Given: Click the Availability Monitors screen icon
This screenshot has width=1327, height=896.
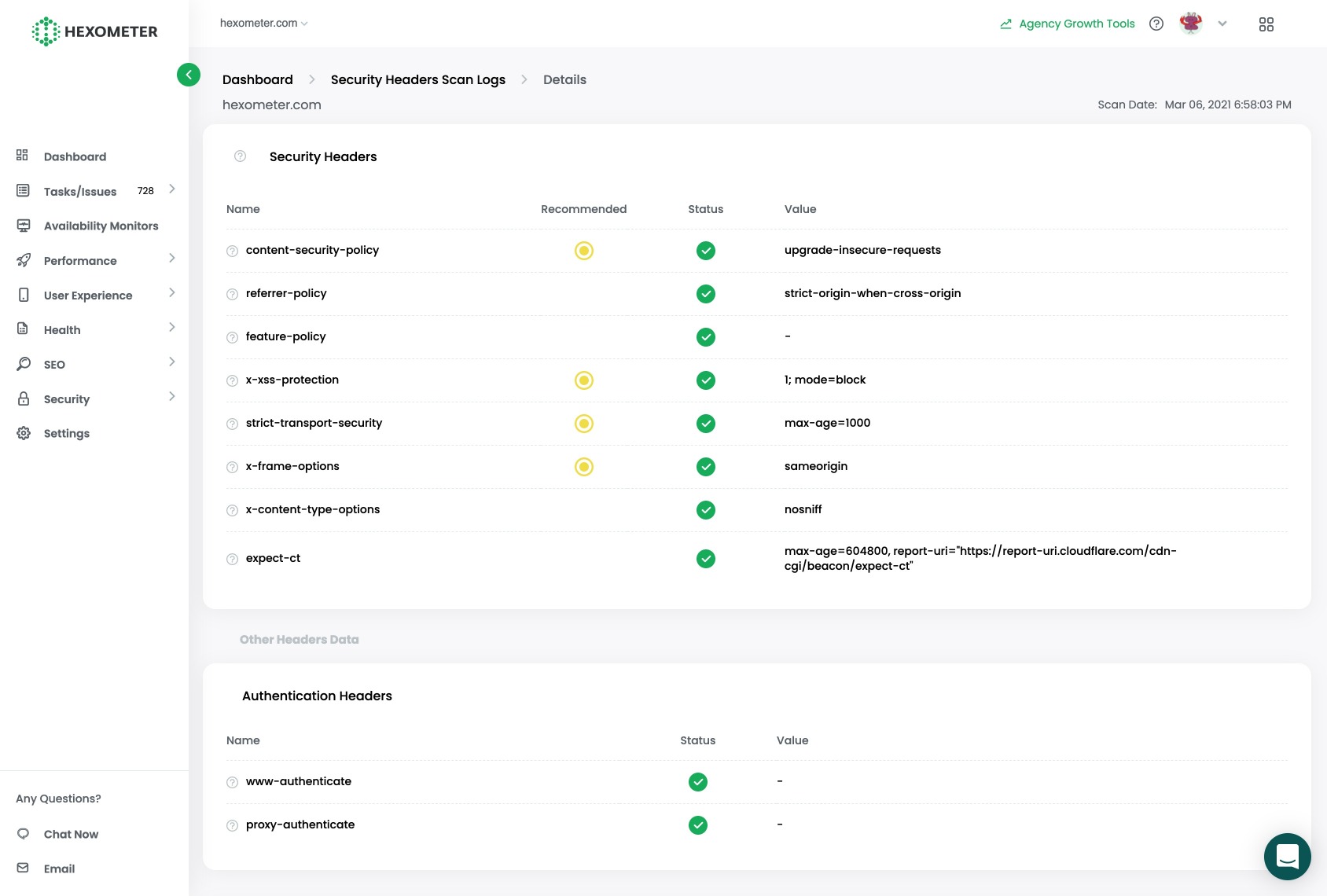Looking at the screenshot, I should point(24,226).
